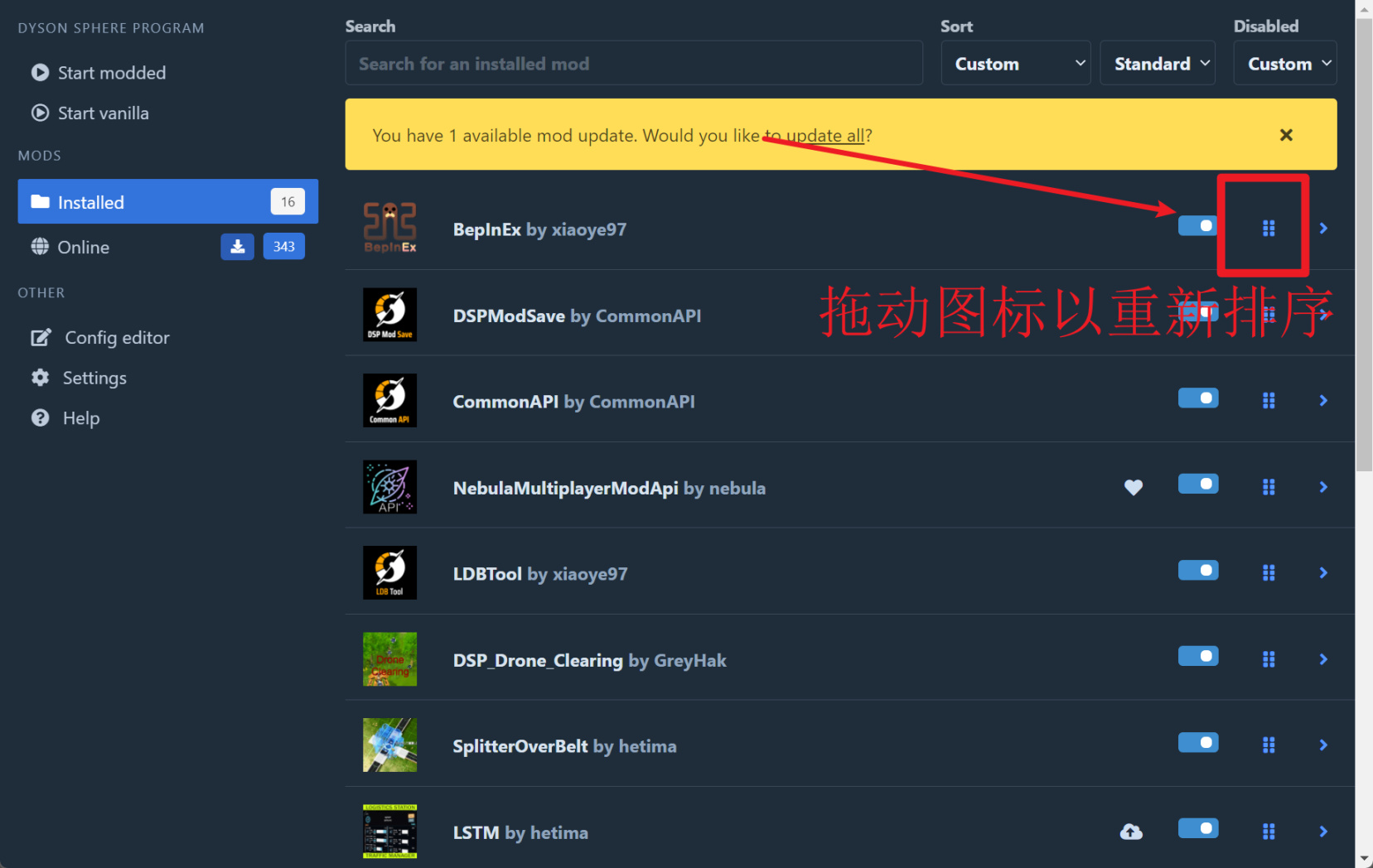Toggle the DSP_Drone_Clearing mod
The width and height of the screenshot is (1373, 868).
click(1198, 656)
